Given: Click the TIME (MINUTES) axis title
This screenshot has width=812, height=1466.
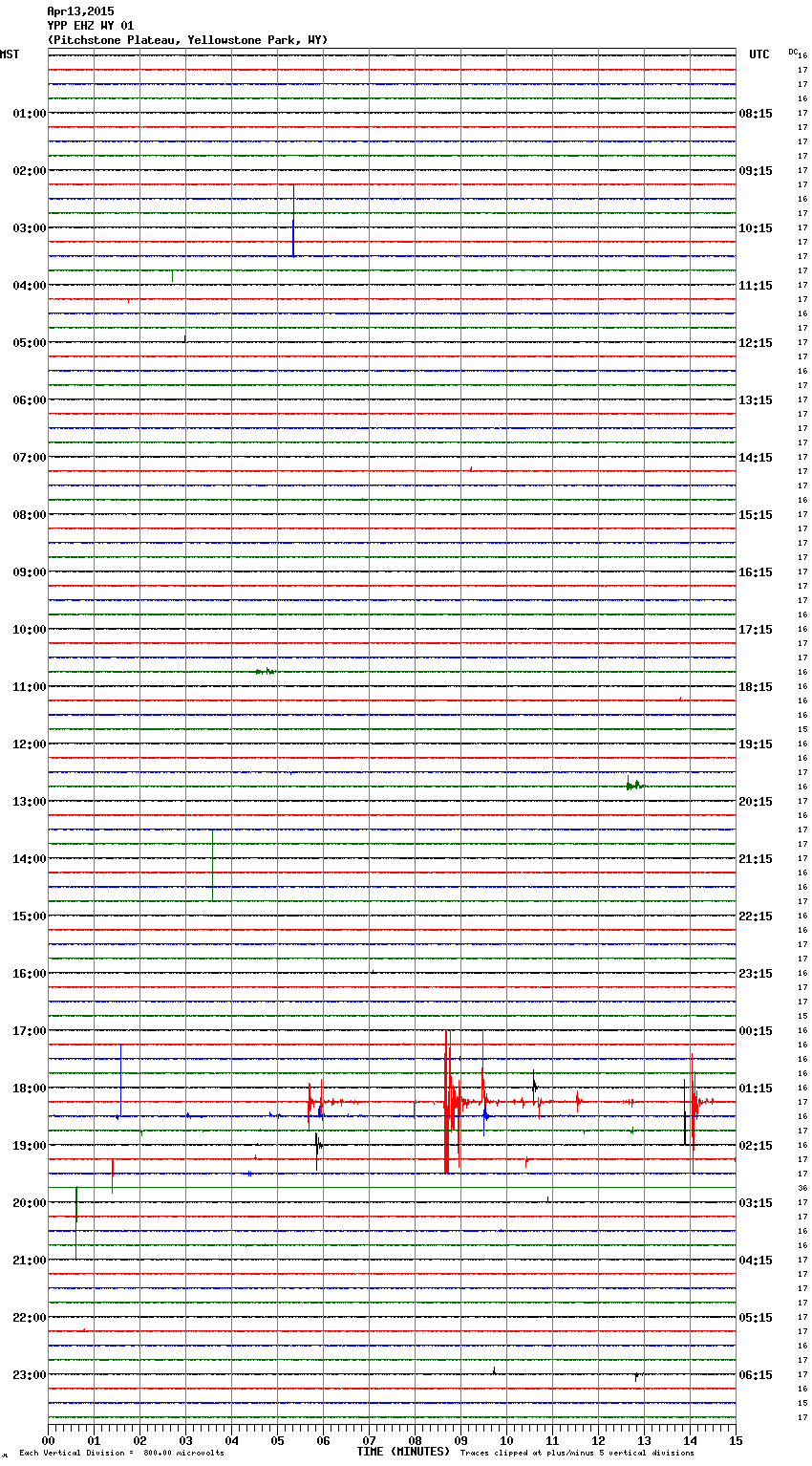Looking at the screenshot, I should pyautogui.click(x=403, y=1452).
